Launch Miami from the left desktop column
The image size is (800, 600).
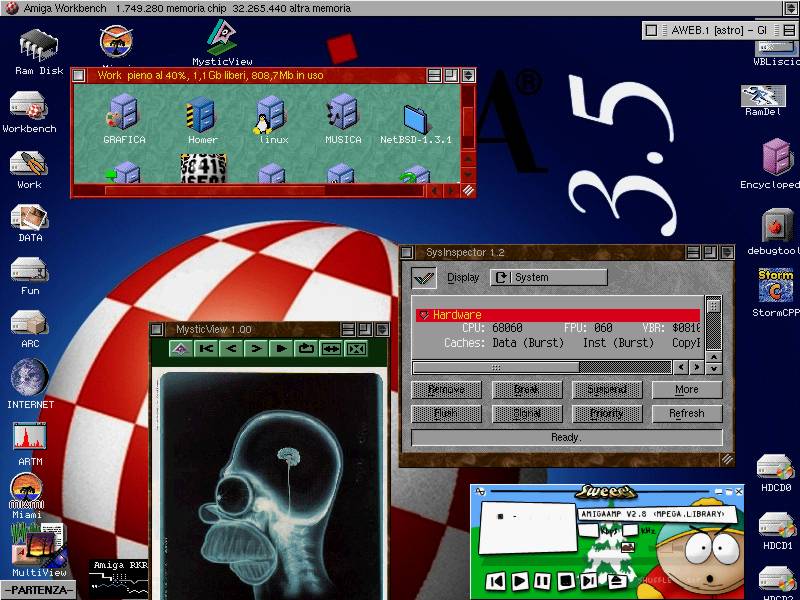[27, 491]
